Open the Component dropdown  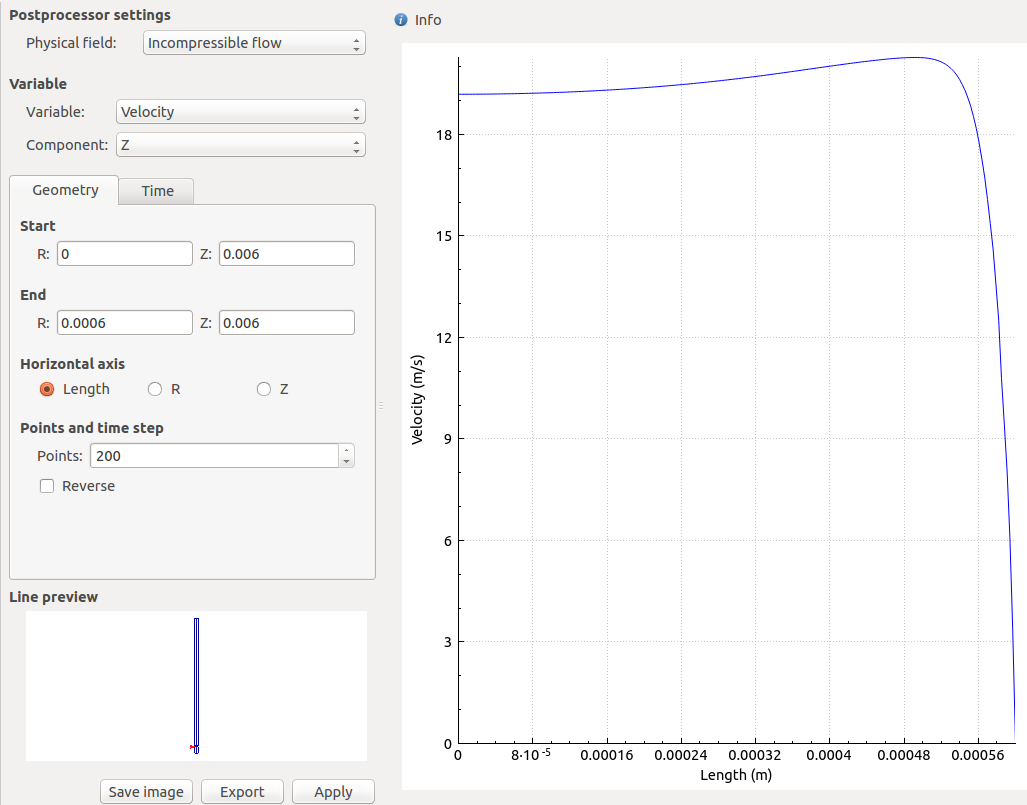(240, 145)
